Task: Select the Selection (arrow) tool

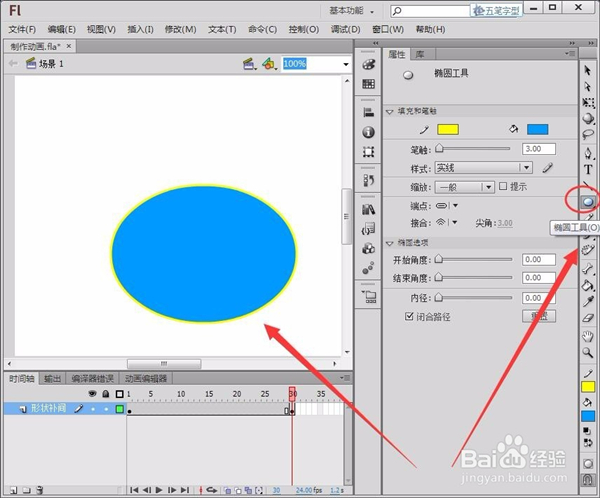Action: (588, 70)
